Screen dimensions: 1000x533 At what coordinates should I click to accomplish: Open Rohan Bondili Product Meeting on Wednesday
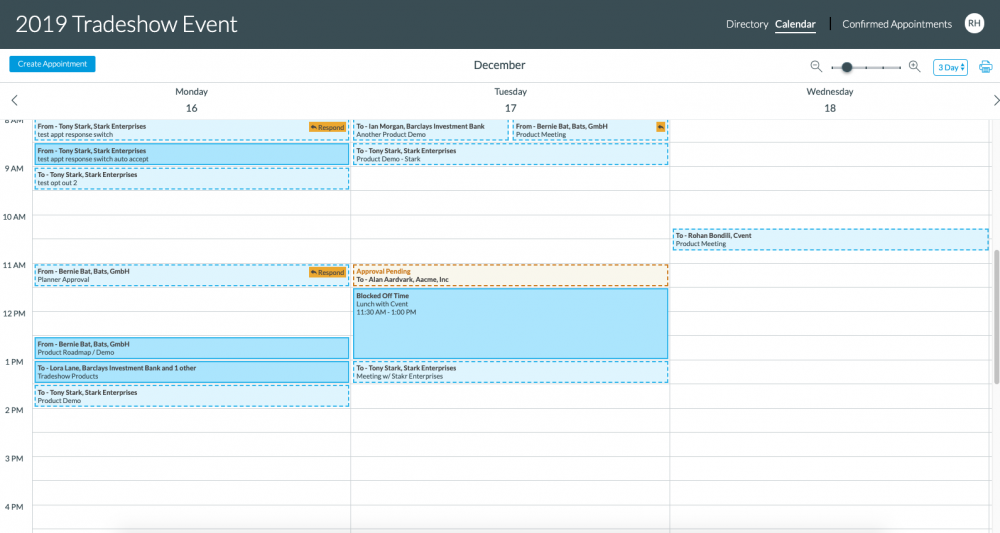pos(830,239)
